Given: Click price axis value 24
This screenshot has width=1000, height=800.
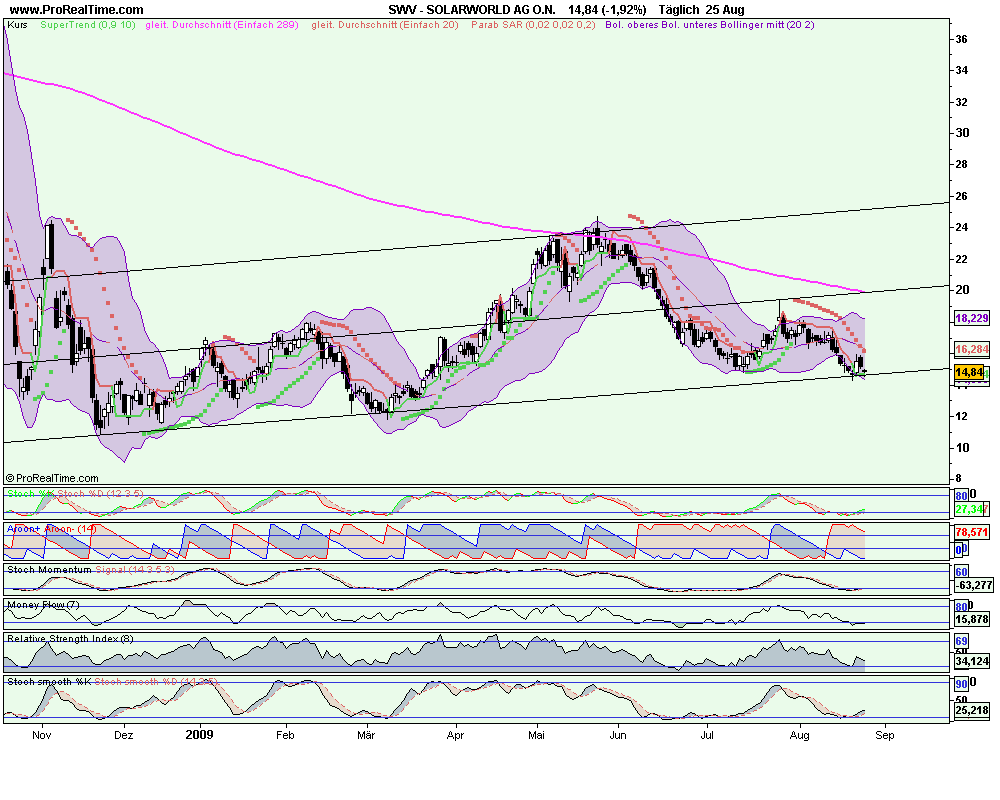Looking at the screenshot, I should [x=962, y=227].
